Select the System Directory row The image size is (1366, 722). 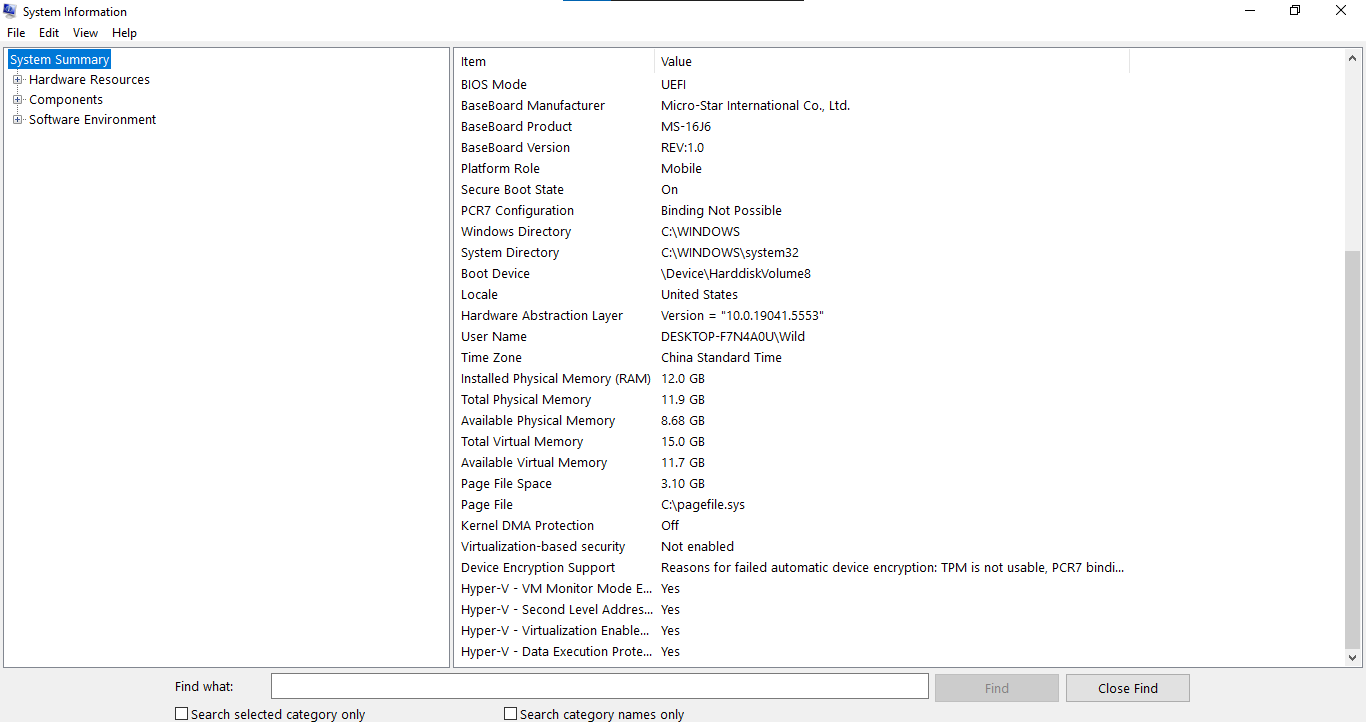pyautogui.click(x=792, y=253)
